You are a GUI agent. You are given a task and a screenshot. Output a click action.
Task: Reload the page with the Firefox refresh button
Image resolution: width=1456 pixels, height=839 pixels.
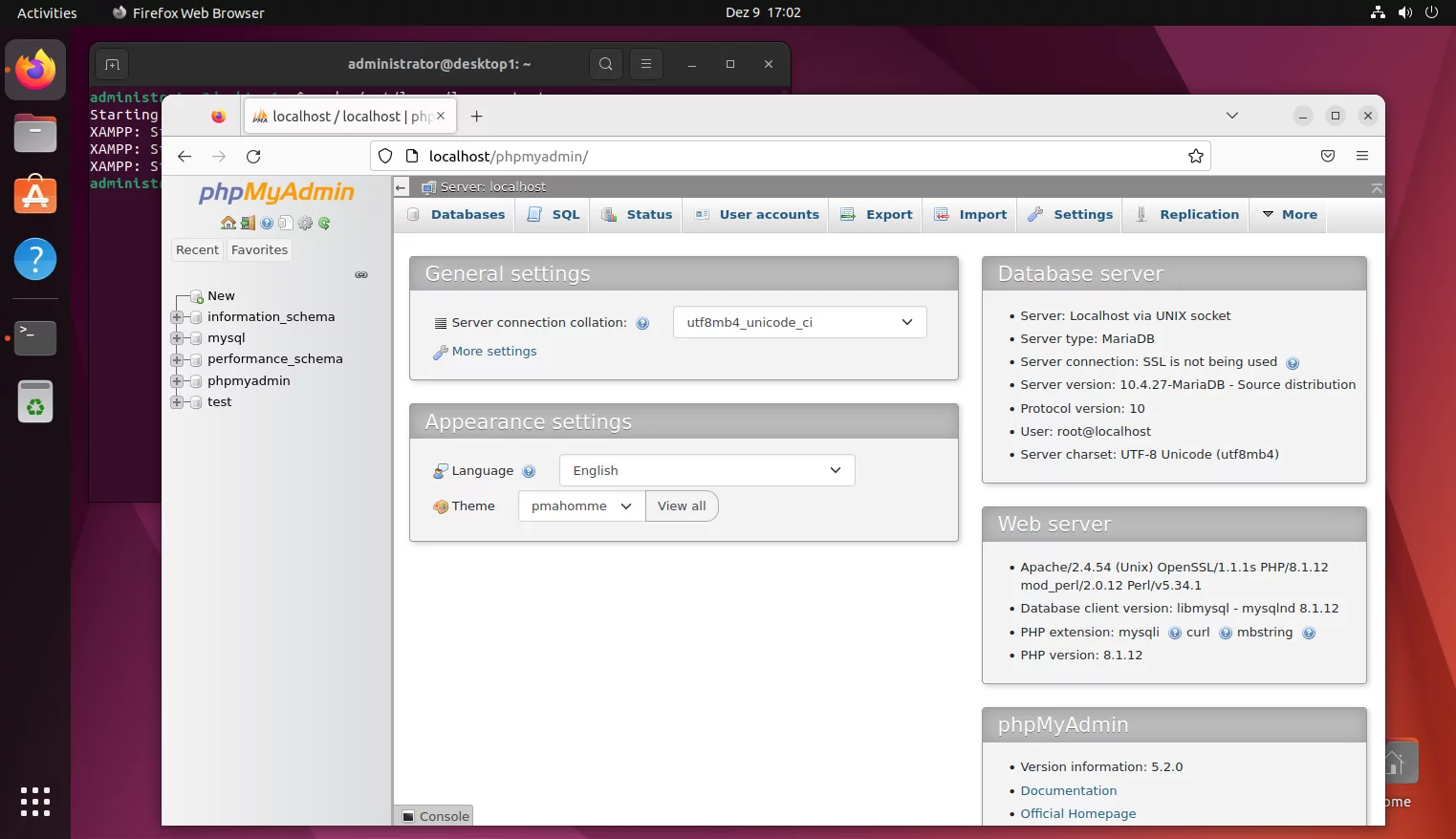(x=253, y=156)
